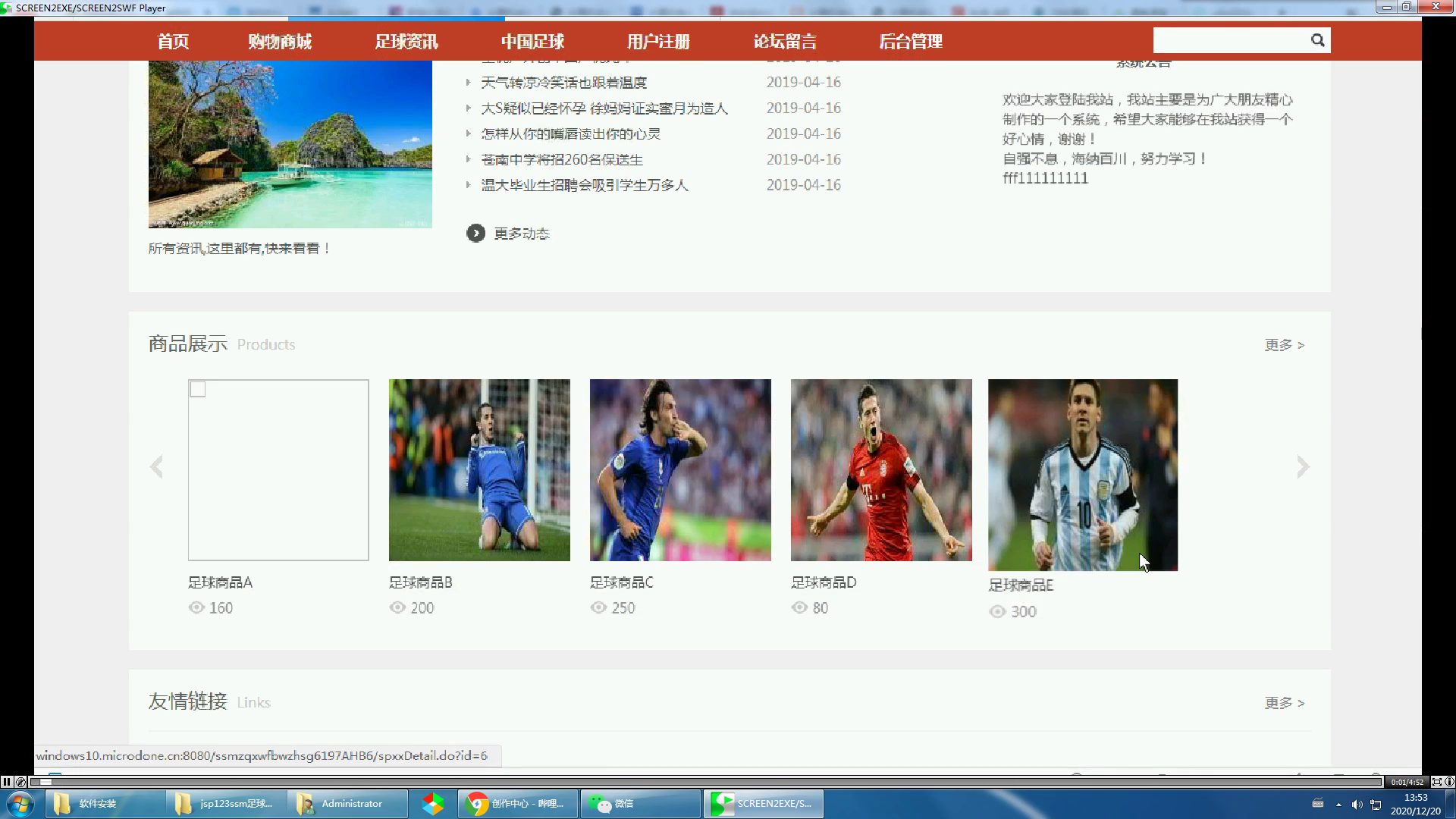Open the 足球商品C player thumbnail
The width and height of the screenshot is (1456, 819).
tap(680, 470)
